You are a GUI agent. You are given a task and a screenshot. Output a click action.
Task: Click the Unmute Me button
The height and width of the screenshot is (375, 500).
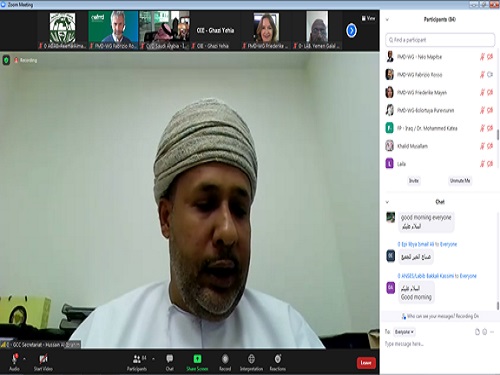coord(460,181)
